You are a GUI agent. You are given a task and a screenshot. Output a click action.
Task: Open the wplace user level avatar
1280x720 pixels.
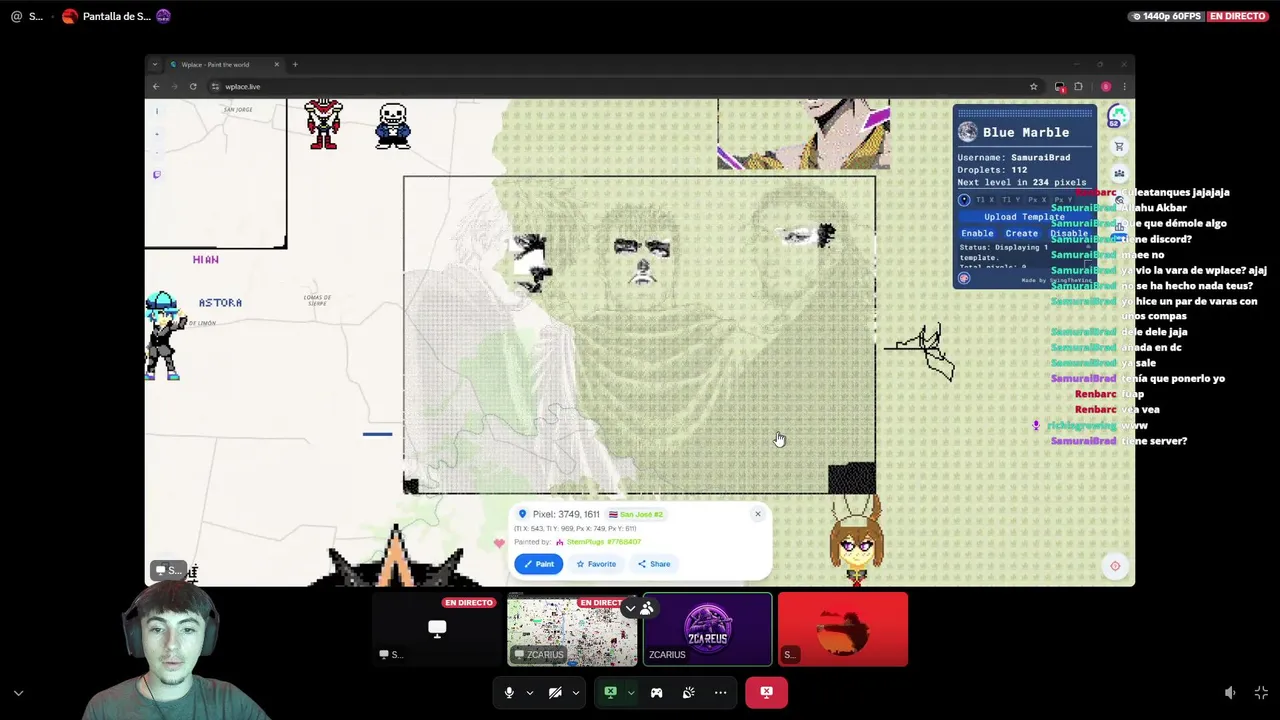pyautogui.click(x=1118, y=117)
